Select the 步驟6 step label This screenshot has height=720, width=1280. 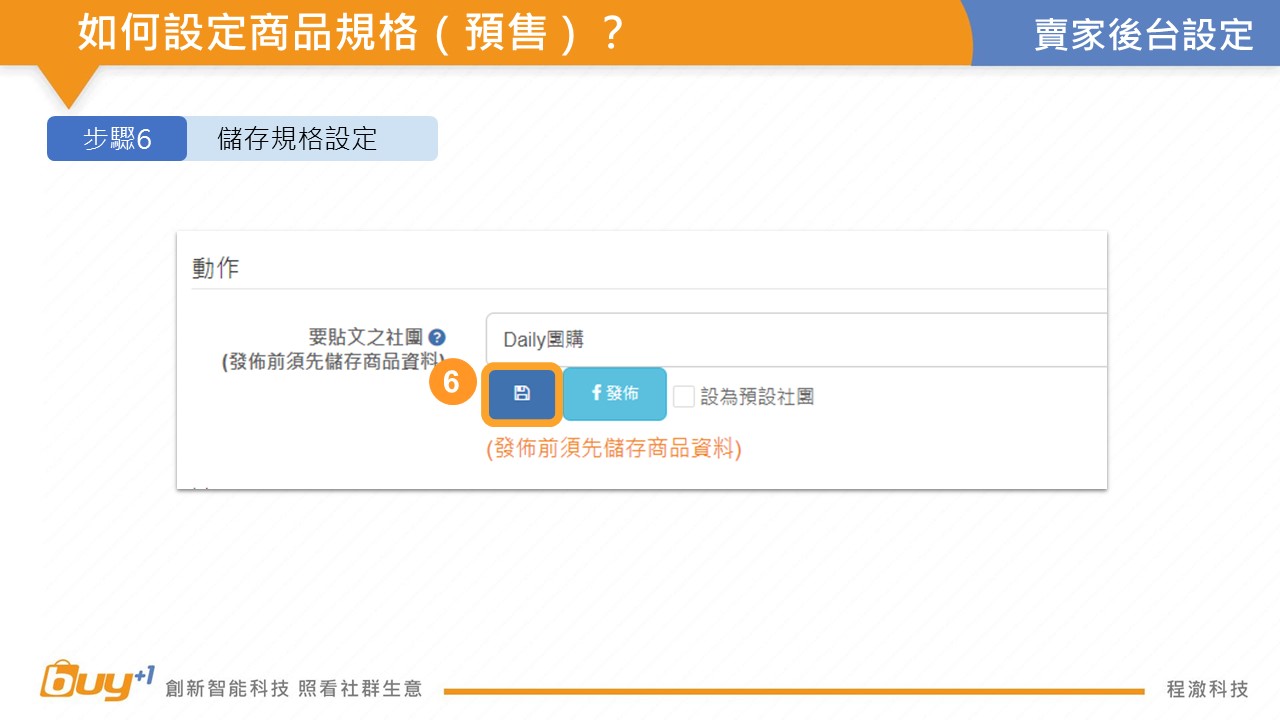pyautogui.click(x=117, y=139)
